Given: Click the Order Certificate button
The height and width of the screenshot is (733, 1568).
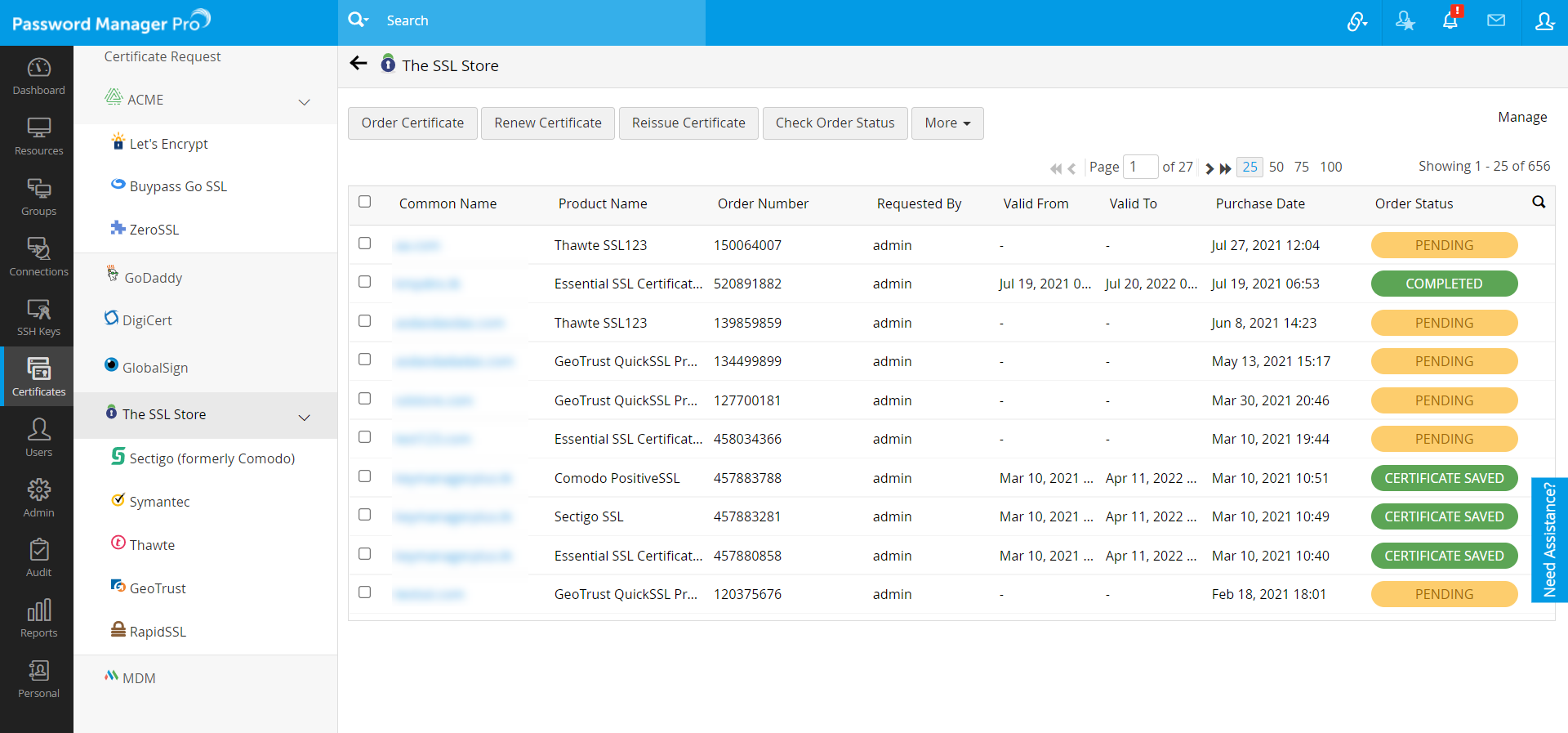Looking at the screenshot, I should [412, 123].
